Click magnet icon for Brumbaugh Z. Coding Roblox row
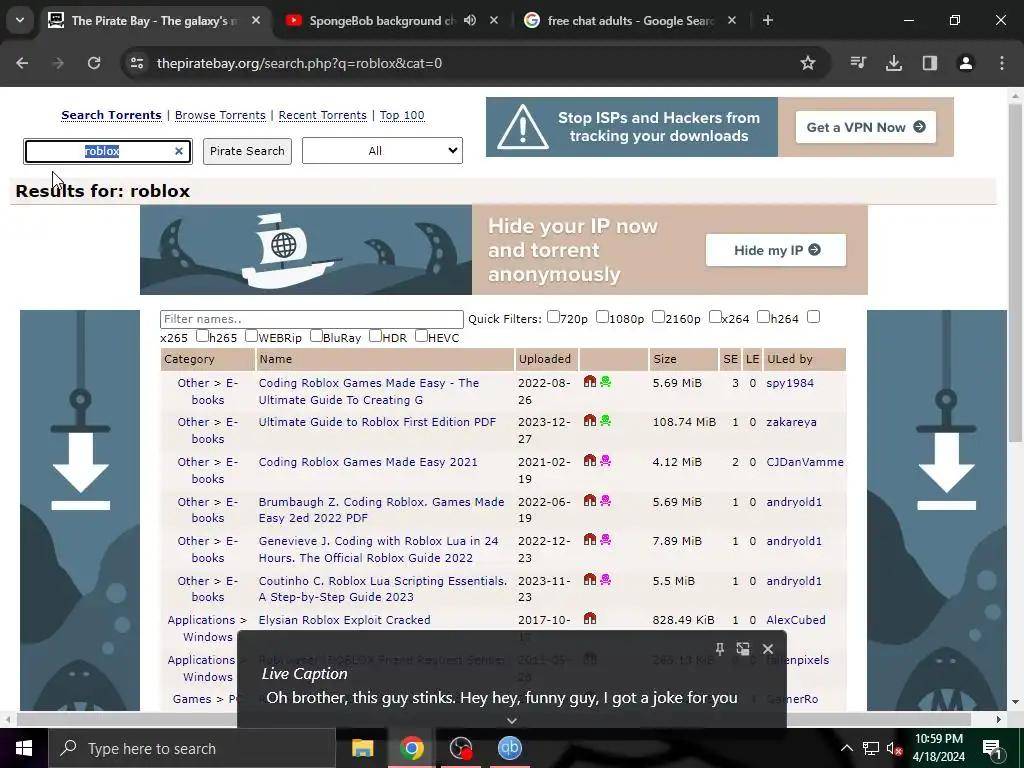1024x768 pixels. 590,500
